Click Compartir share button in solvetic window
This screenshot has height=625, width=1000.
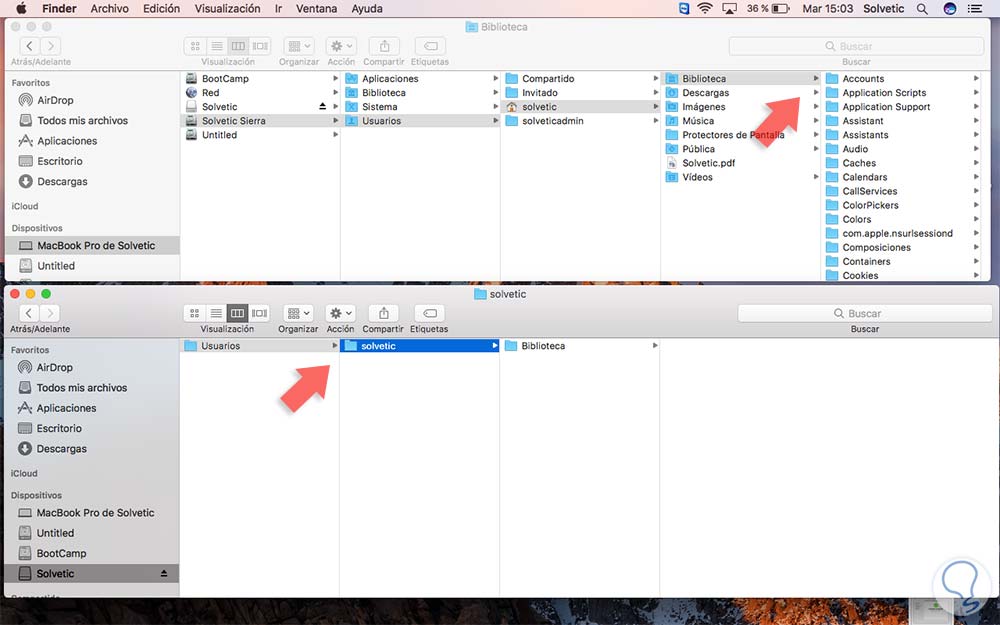[x=383, y=313]
